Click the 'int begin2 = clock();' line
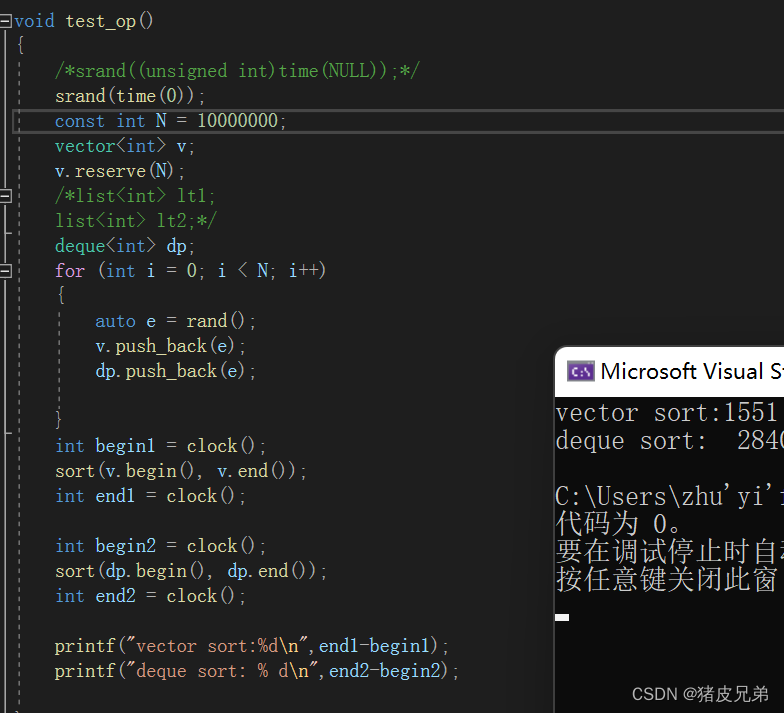 point(160,546)
